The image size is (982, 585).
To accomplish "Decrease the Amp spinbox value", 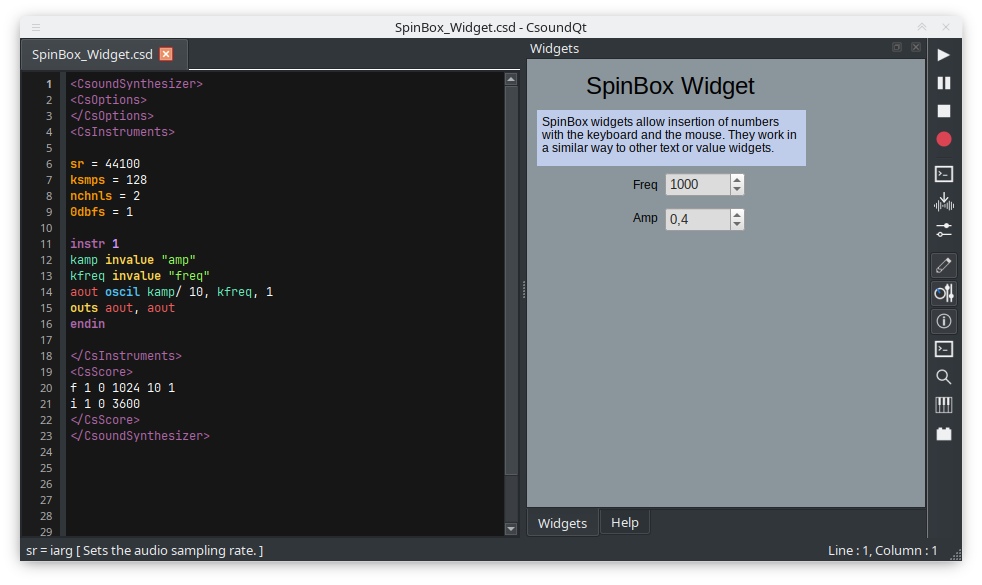I will [737, 224].
